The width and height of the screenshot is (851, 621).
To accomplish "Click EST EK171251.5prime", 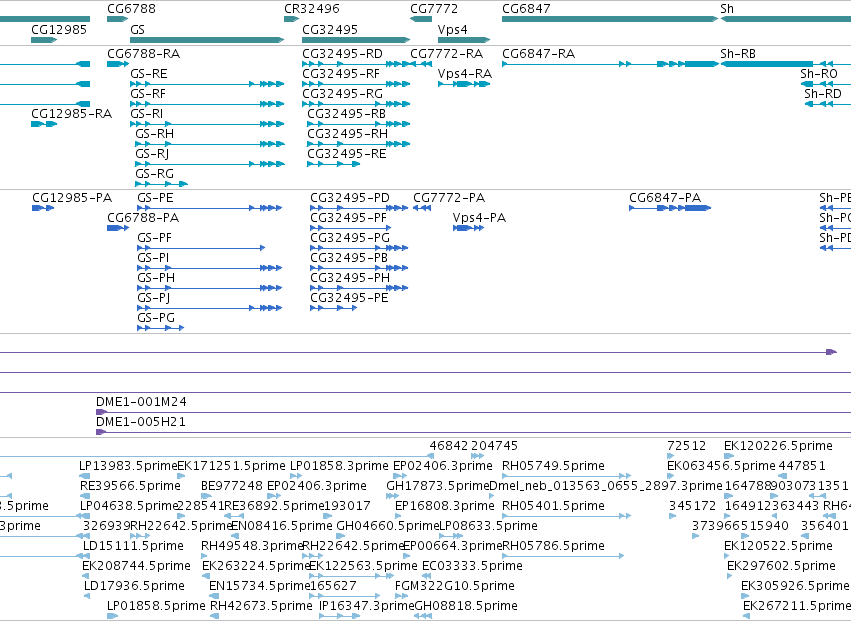I will (180, 477).
